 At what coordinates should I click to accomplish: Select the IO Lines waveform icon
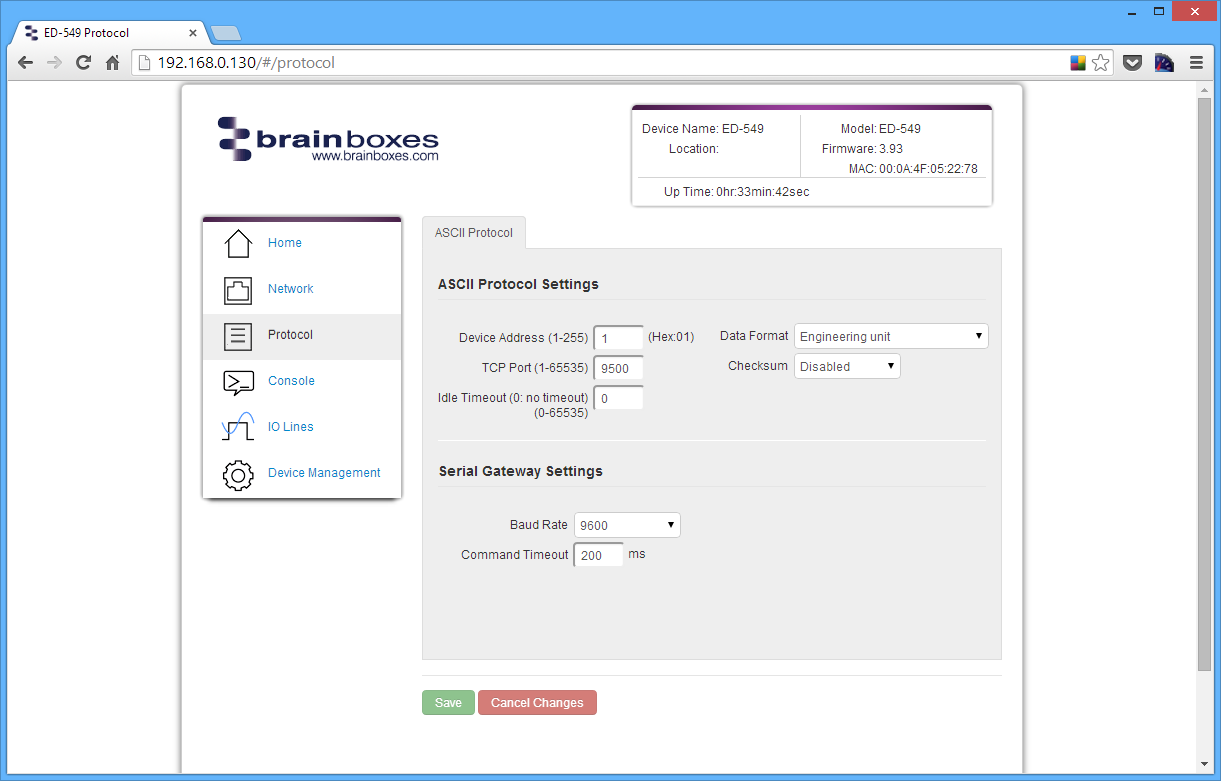pyautogui.click(x=237, y=426)
